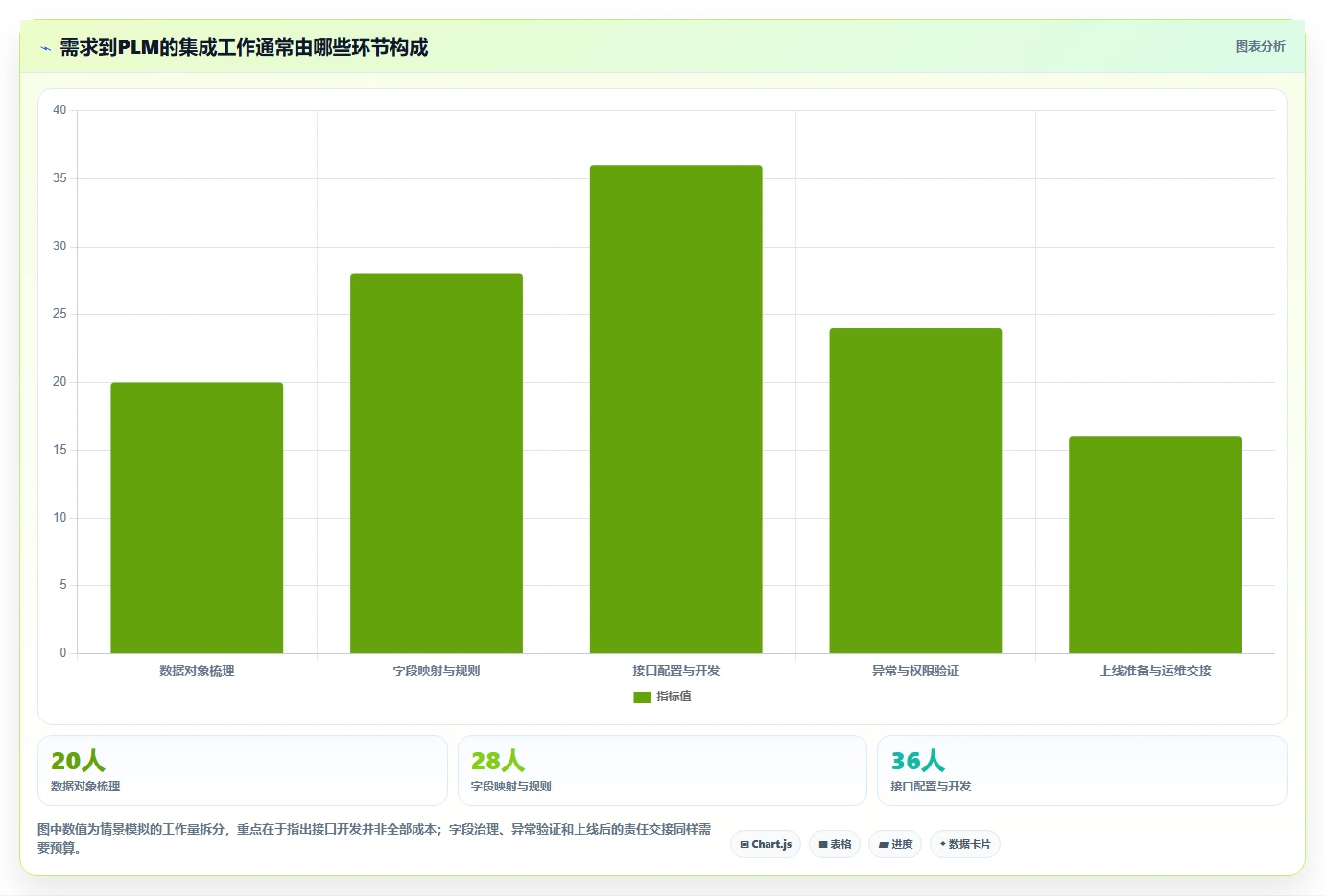Click the y-axis value 15
The image size is (1325, 896).
[59, 450]
